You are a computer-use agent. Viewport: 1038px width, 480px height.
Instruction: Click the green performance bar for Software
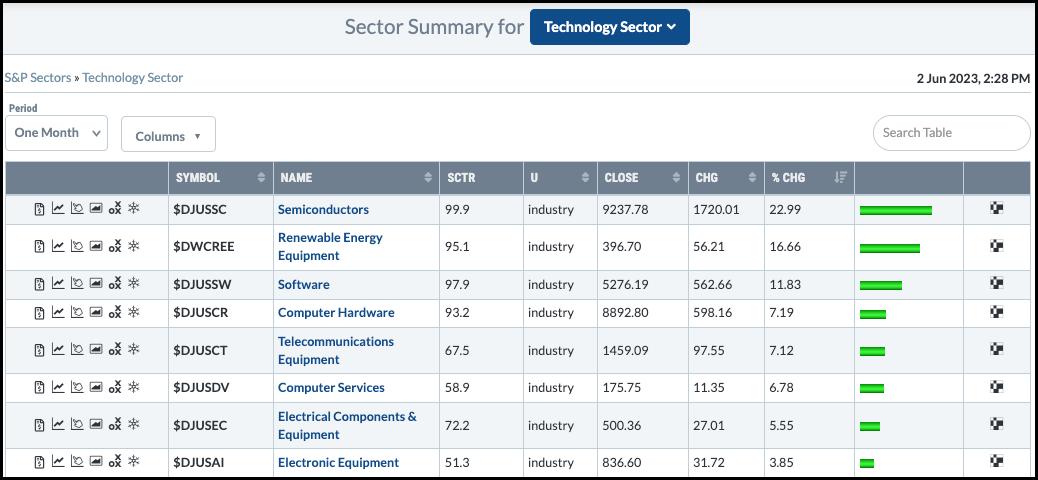click(x=880, y=285)
